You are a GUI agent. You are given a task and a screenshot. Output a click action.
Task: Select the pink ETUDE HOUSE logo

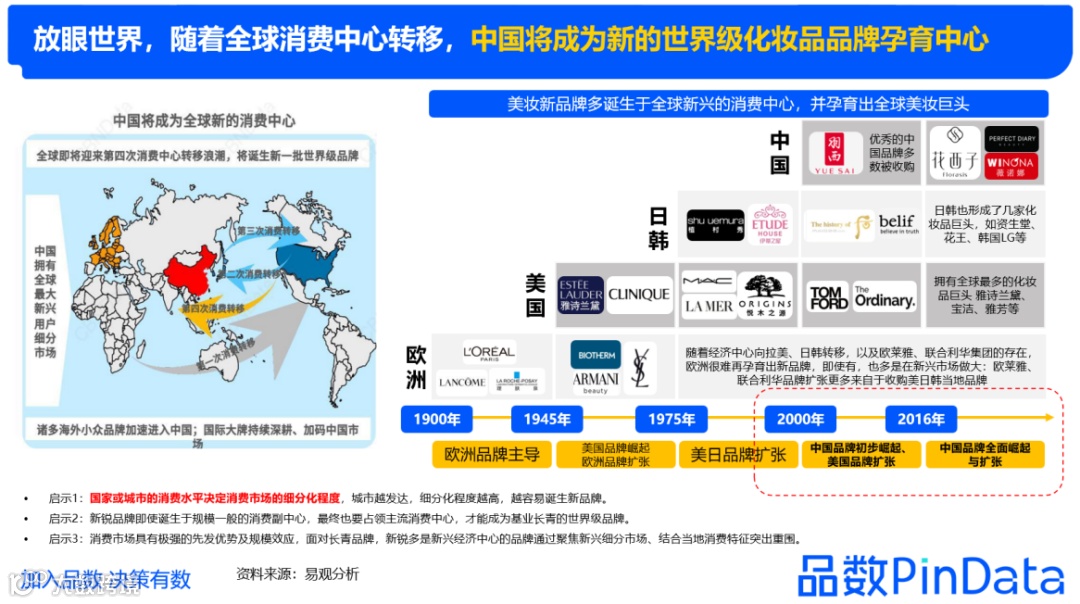click(770, 225)
